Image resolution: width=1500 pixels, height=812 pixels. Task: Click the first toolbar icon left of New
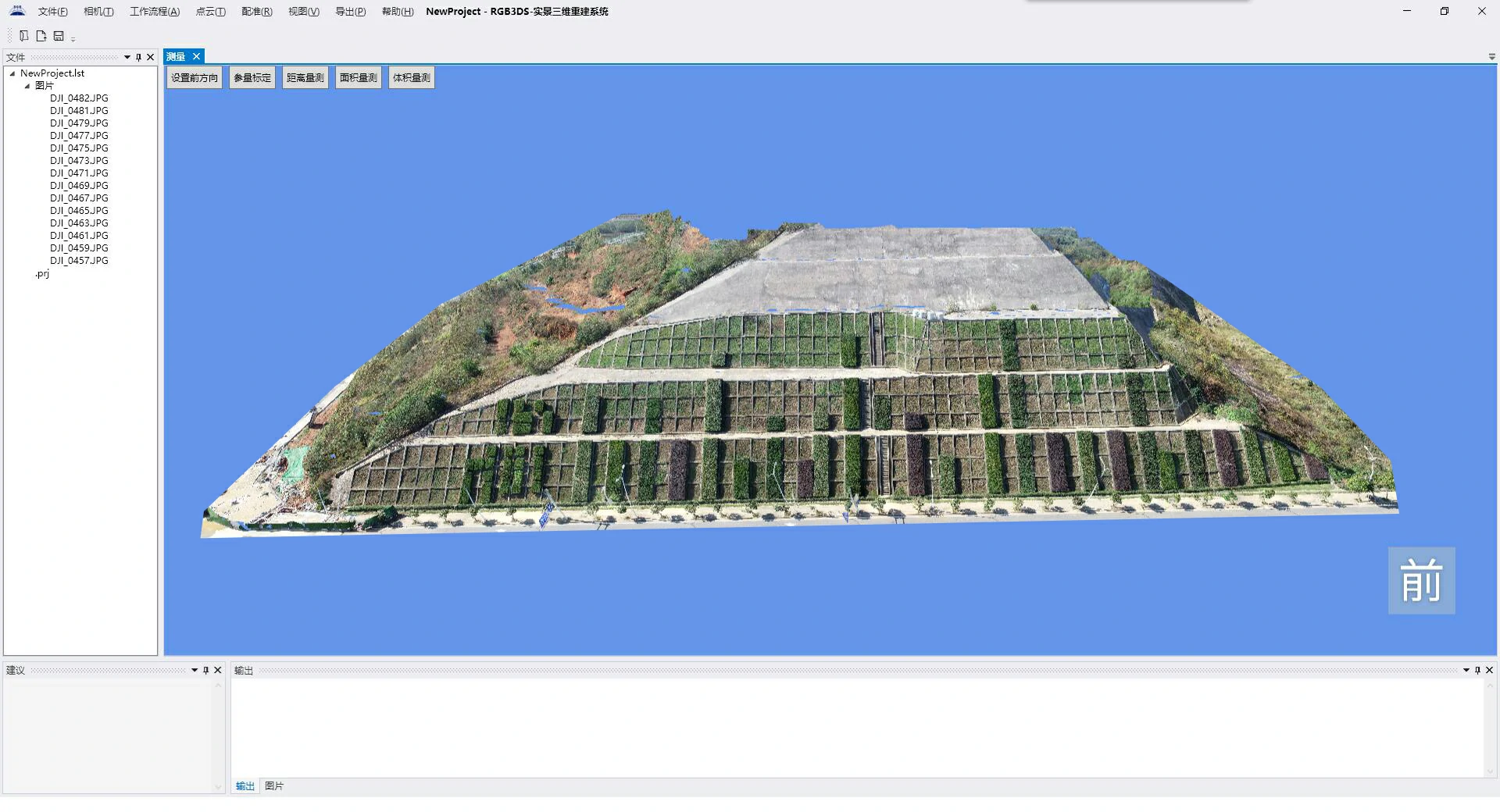coord(24,36)
